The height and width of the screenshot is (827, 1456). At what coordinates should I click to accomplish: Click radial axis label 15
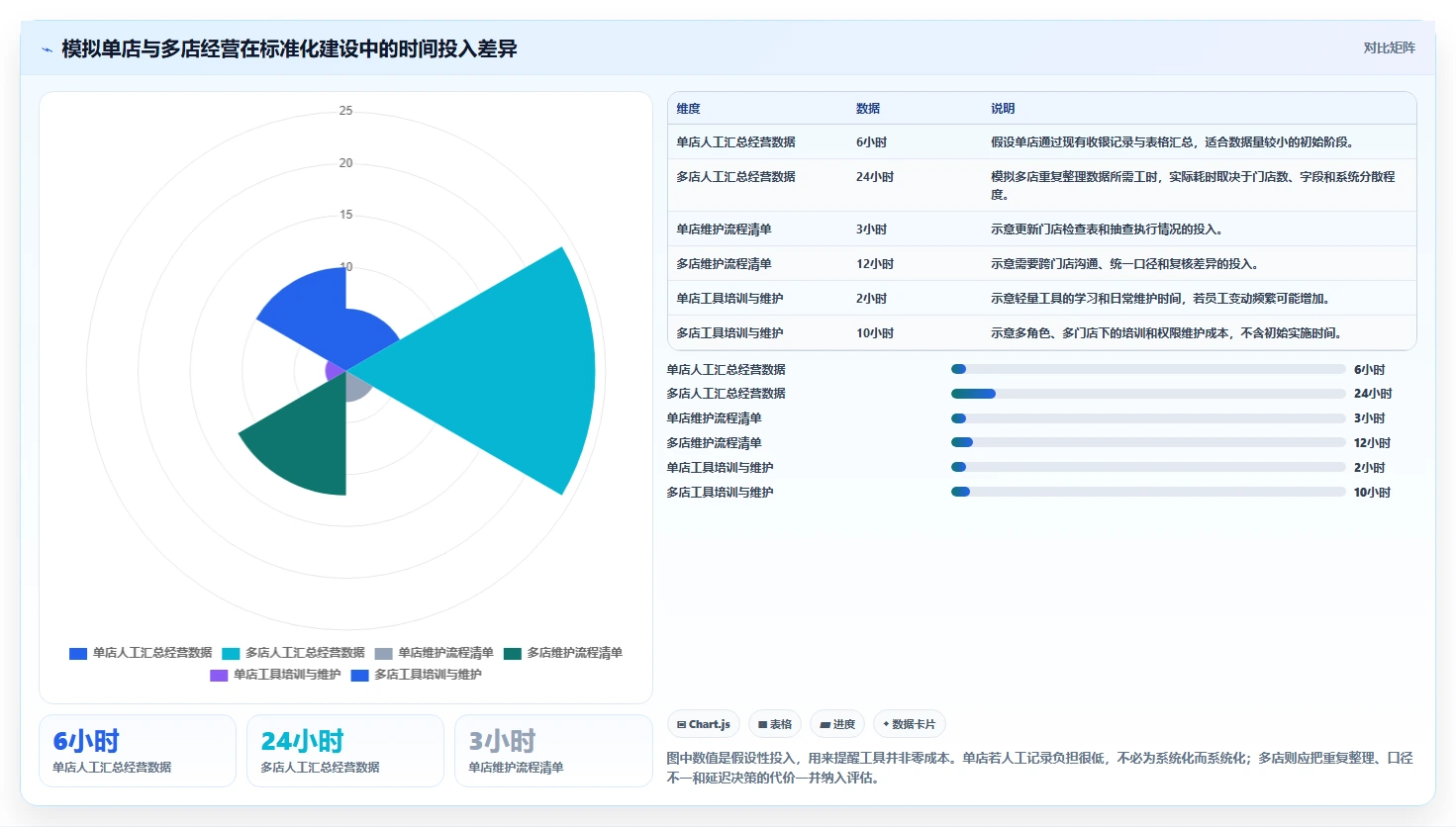(345, 215)
